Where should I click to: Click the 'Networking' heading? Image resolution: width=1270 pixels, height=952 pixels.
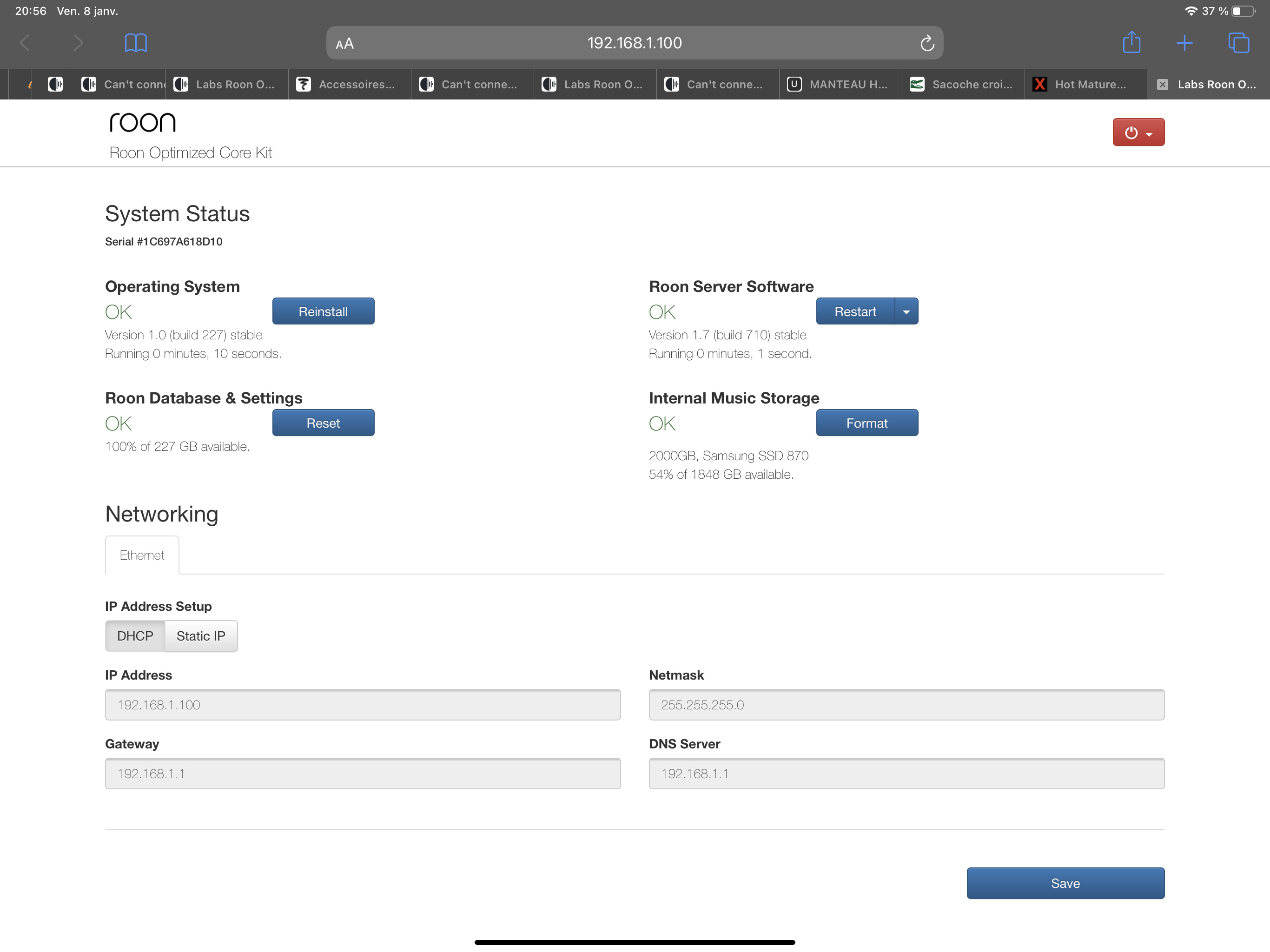click(x=162, y=514)
